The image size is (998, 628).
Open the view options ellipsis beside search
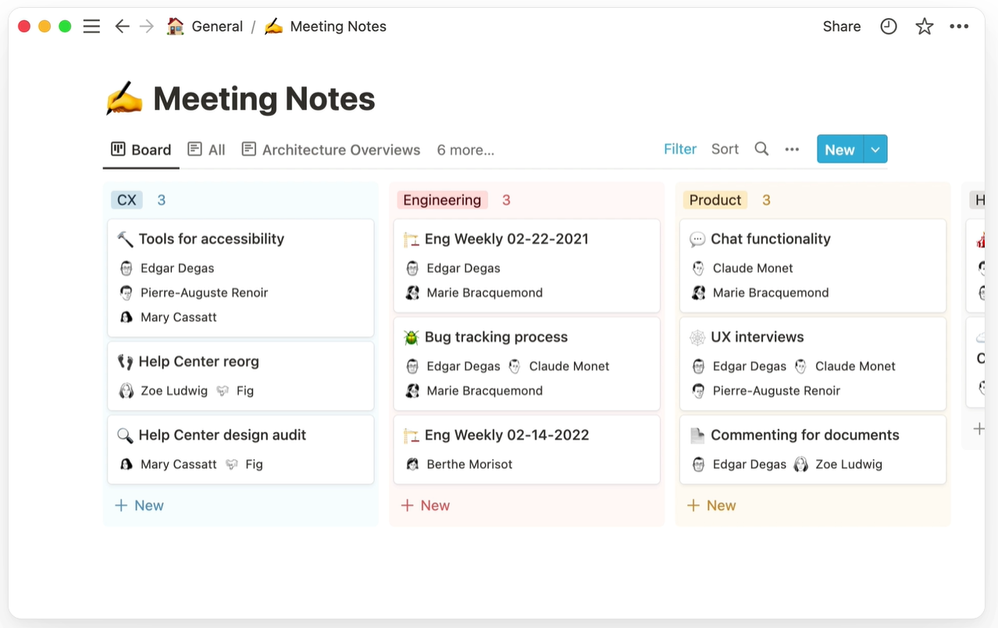tap(792, 149)
